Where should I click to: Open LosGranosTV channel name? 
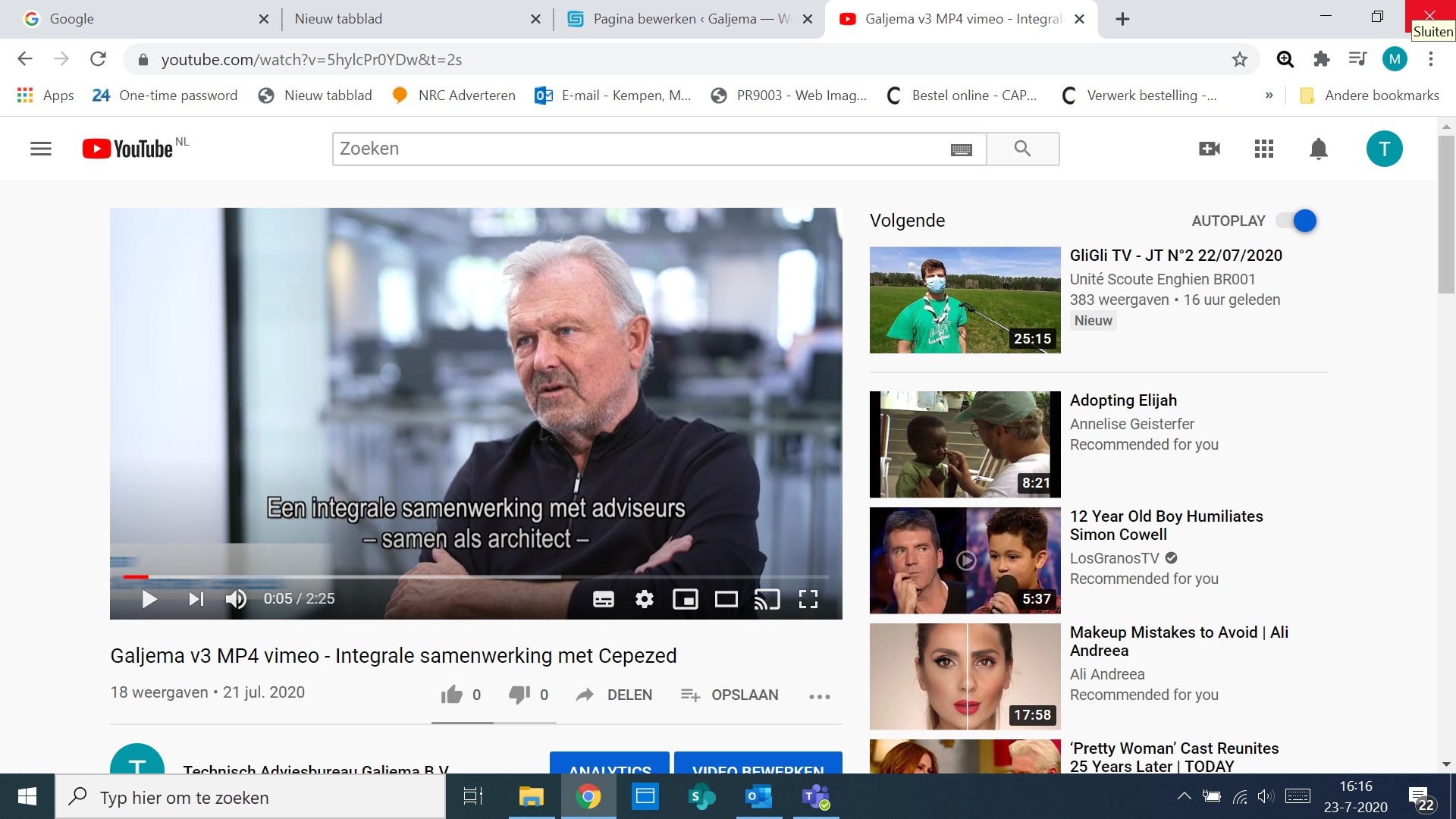point(1115,558)
